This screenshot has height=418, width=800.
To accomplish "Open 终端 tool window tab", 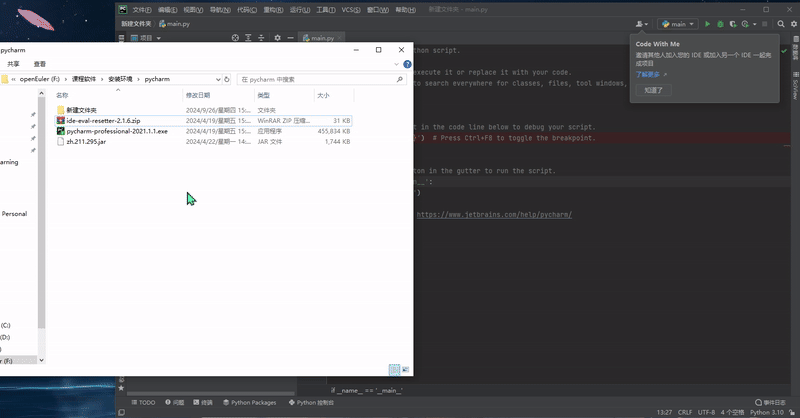I will (203, 403).
